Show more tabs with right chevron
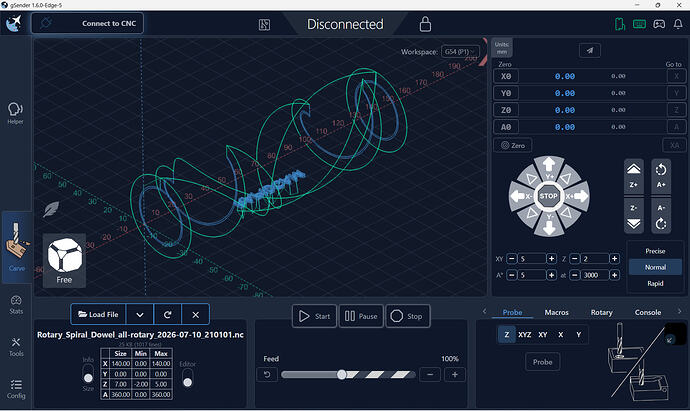Viewport: 690px width, 411px height. click(x=679, y=312)
